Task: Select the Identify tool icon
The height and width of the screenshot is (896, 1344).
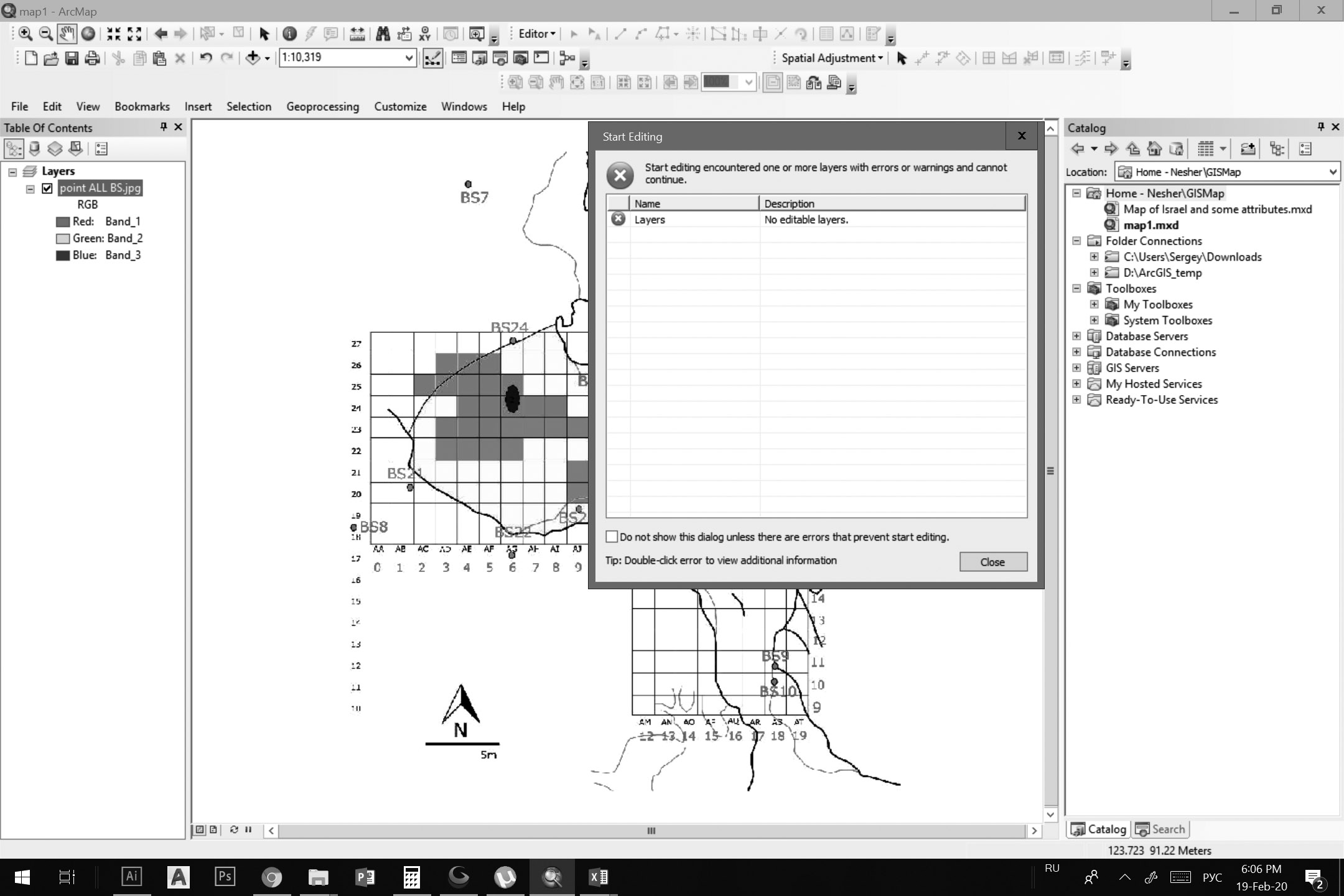Action: (289, 34)
